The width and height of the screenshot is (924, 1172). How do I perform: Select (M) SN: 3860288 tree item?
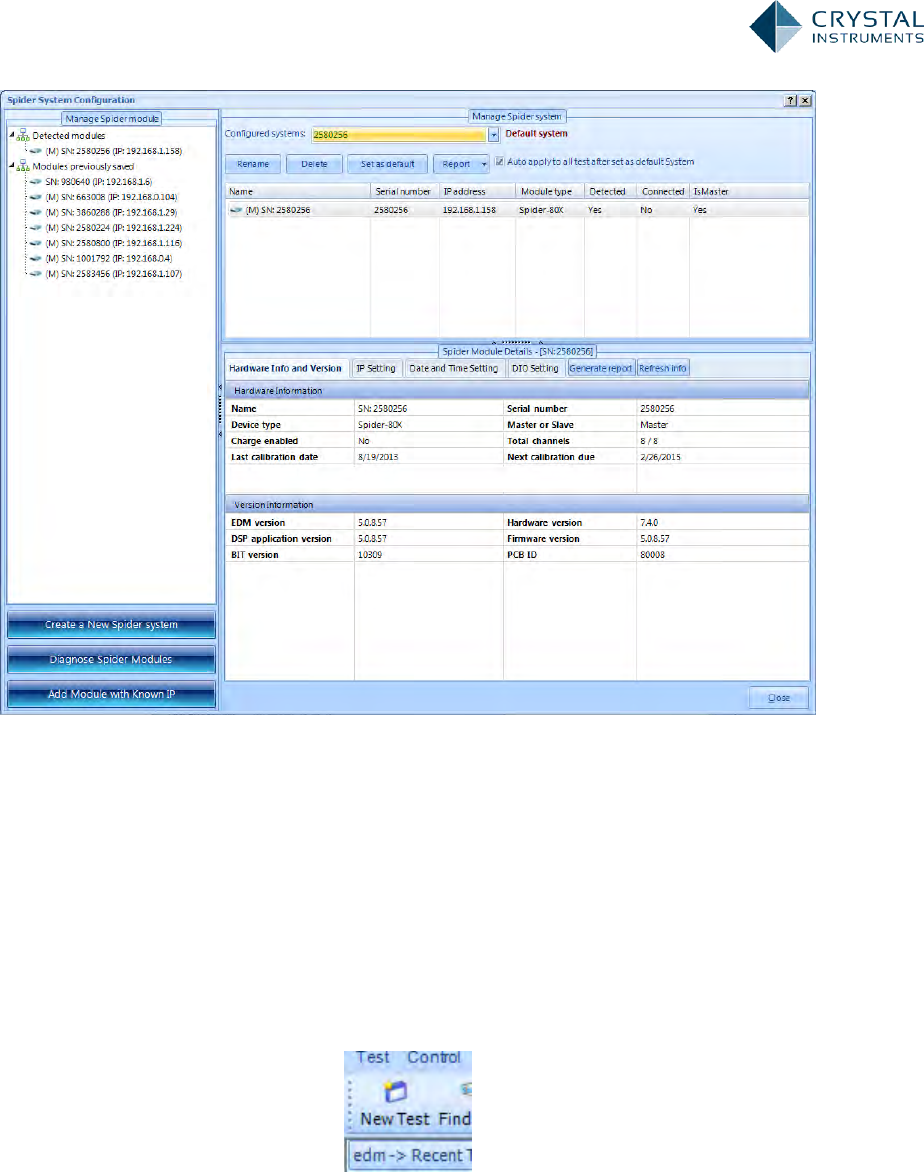click(x=111, y=212)
